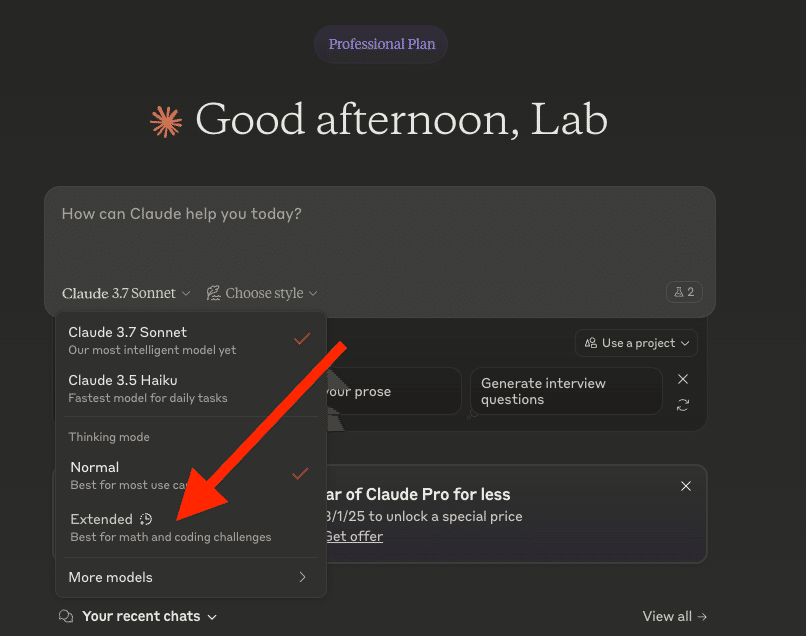806x636 pixels.
Task: Dismiss the suggested prompts with X icon
Action: (x=683, y=380)
